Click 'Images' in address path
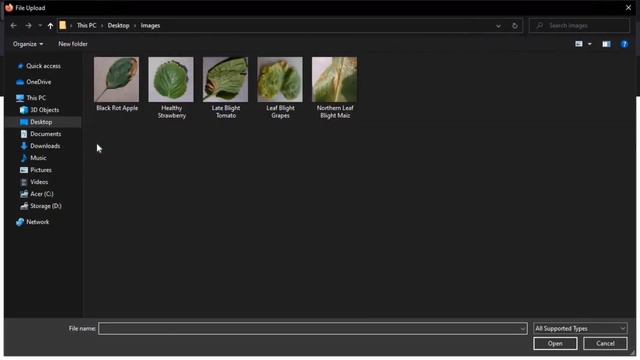 [150, 25]
